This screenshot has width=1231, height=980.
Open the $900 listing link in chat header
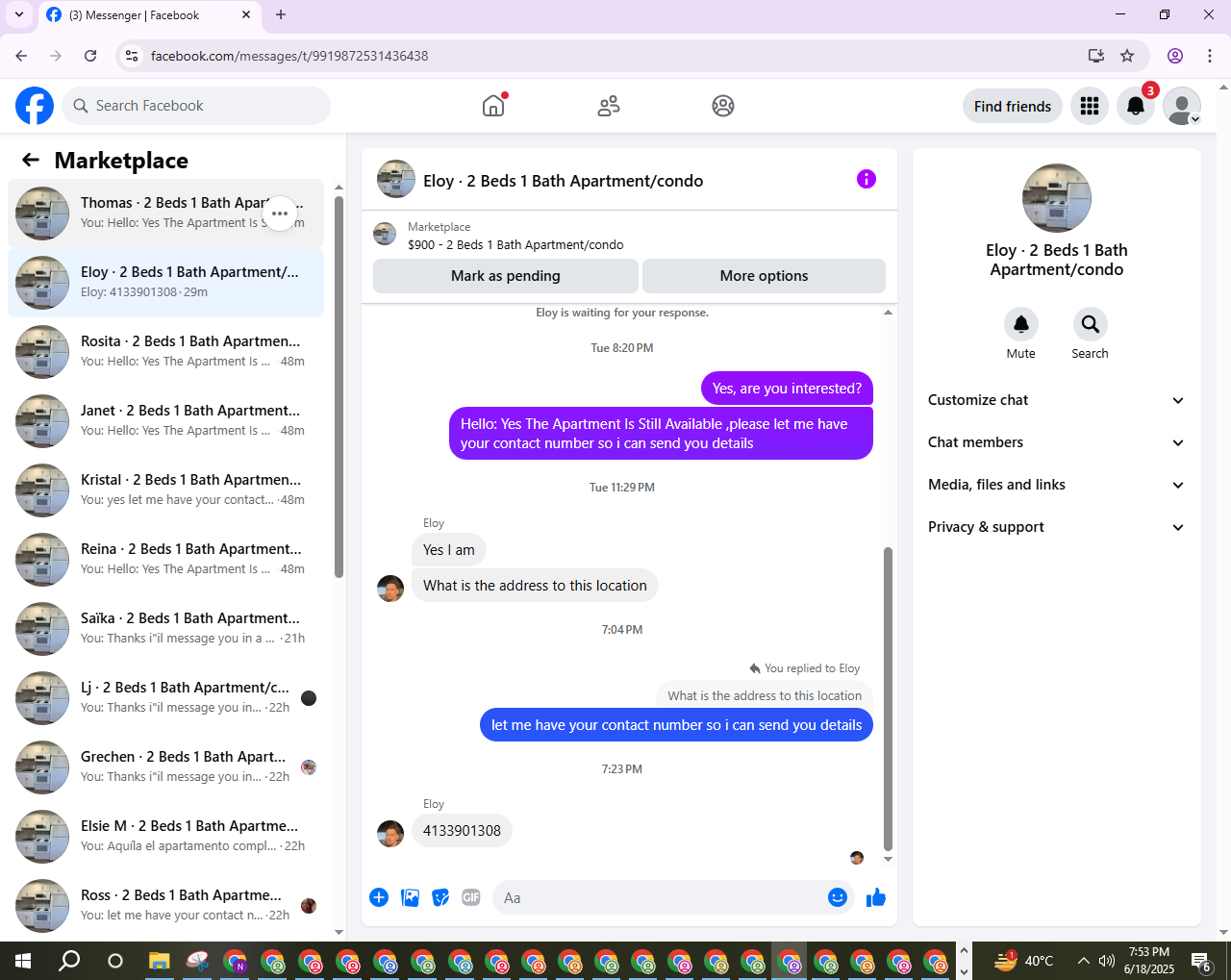515,245
